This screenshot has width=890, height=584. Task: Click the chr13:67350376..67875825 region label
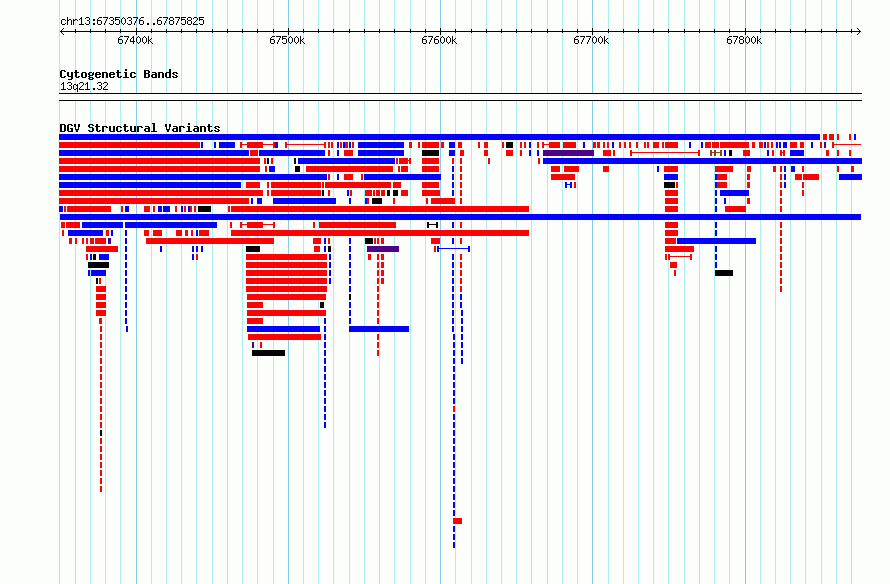point(132,22)
